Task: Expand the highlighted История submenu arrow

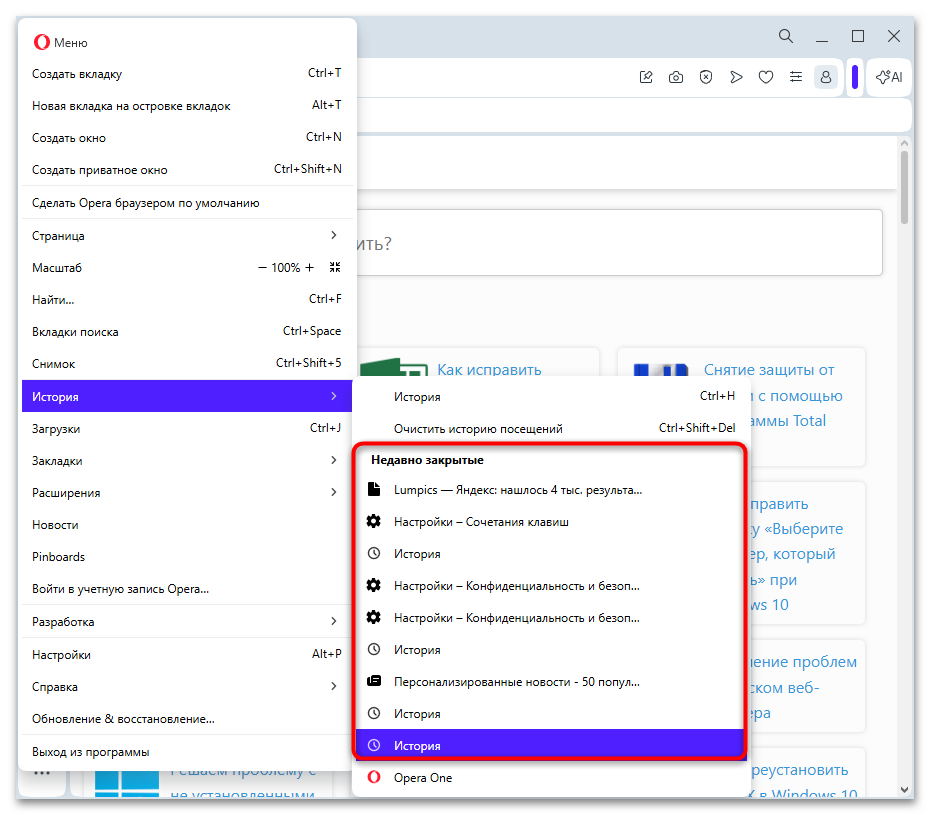Action: coord(334,396)
